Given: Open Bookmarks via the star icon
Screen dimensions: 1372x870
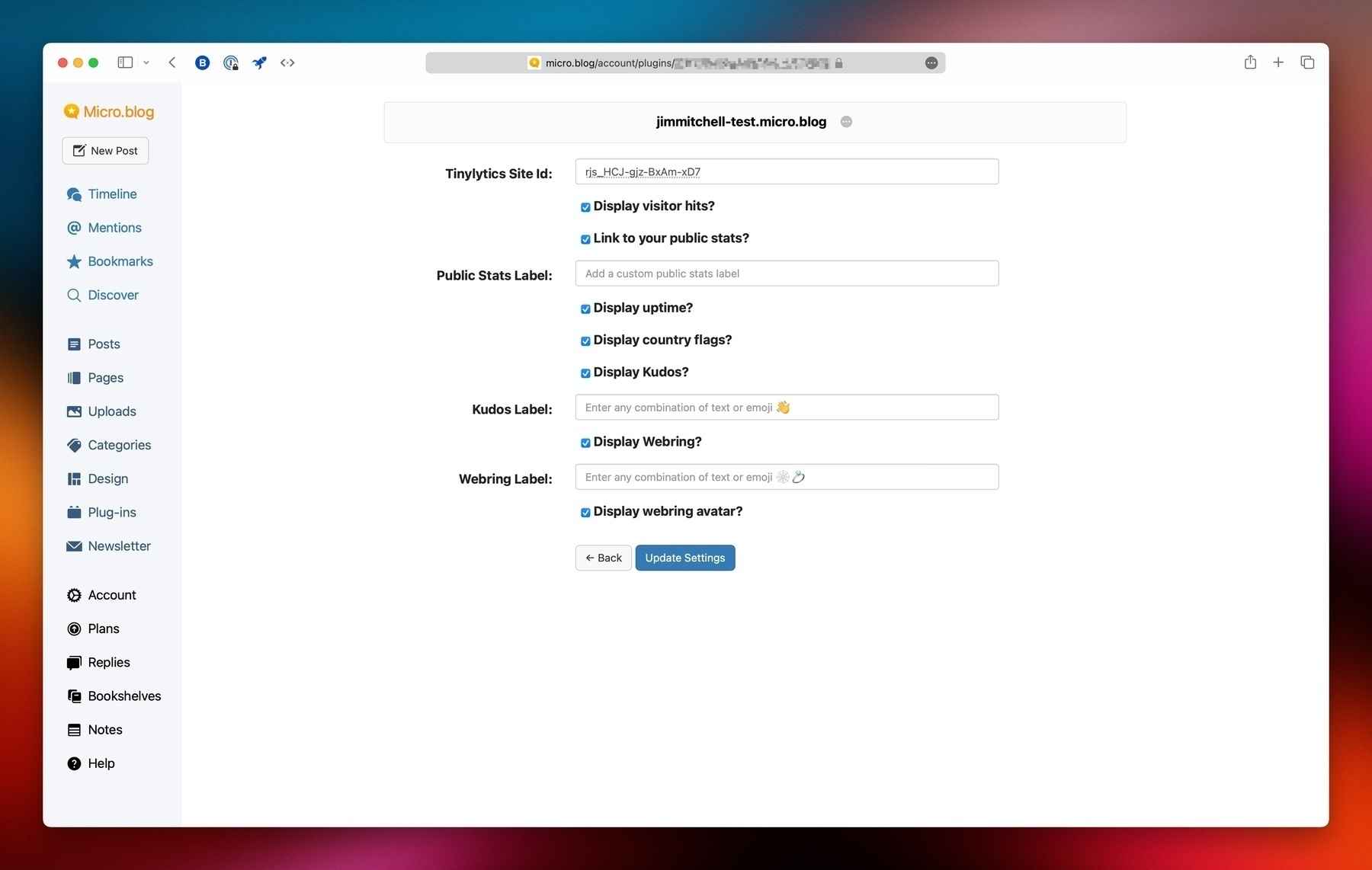Looking at the screenshot, I should (74, 261).
